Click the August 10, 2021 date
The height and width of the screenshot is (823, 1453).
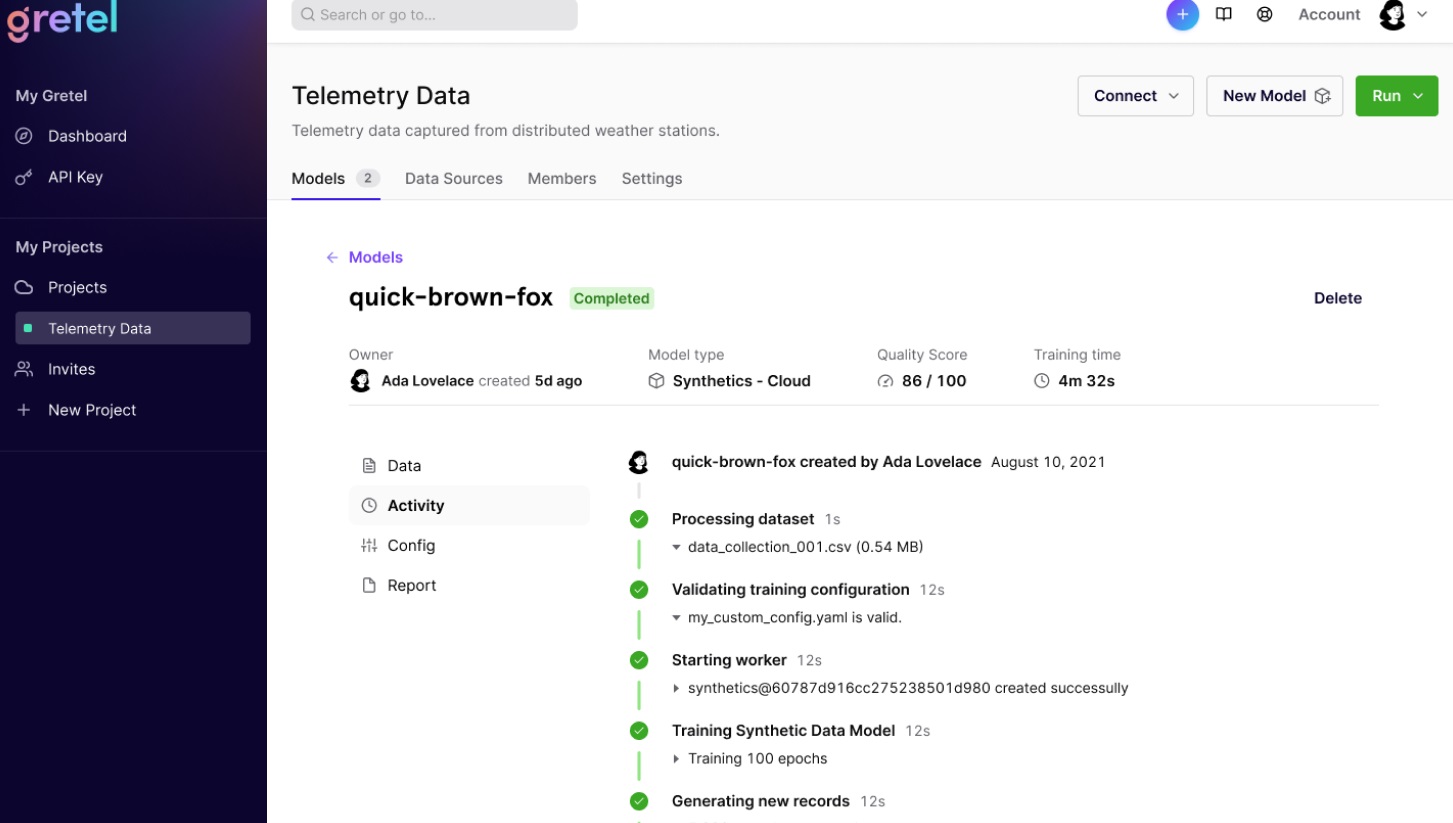(x=1048, y=462)
